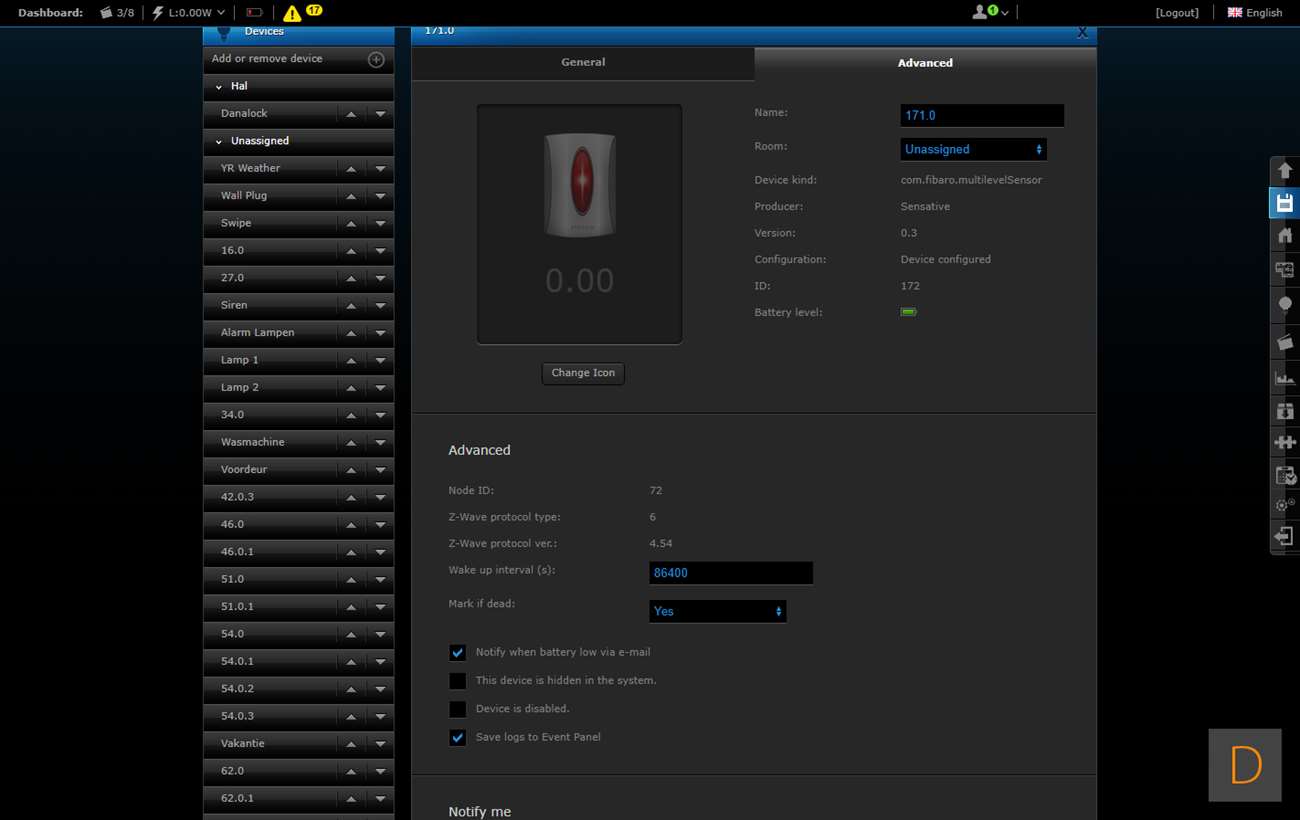Image resolution: width=1300 pixels, height=820 pixels.
Task: Select the Advanced tab
Action: pyautogui.click(x=924, y=63)
